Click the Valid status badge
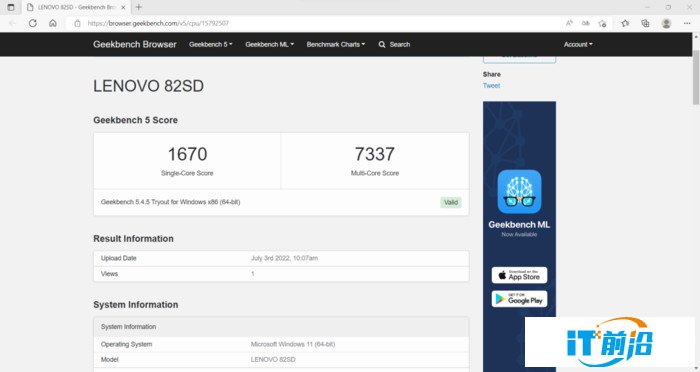This screenshot has height=372, width=700. click(451, 202)
